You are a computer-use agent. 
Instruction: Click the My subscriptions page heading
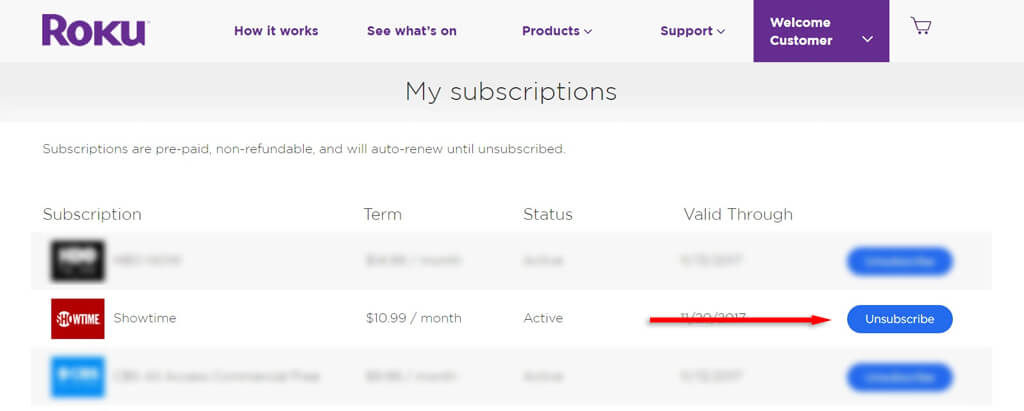(x=511, y=92)
